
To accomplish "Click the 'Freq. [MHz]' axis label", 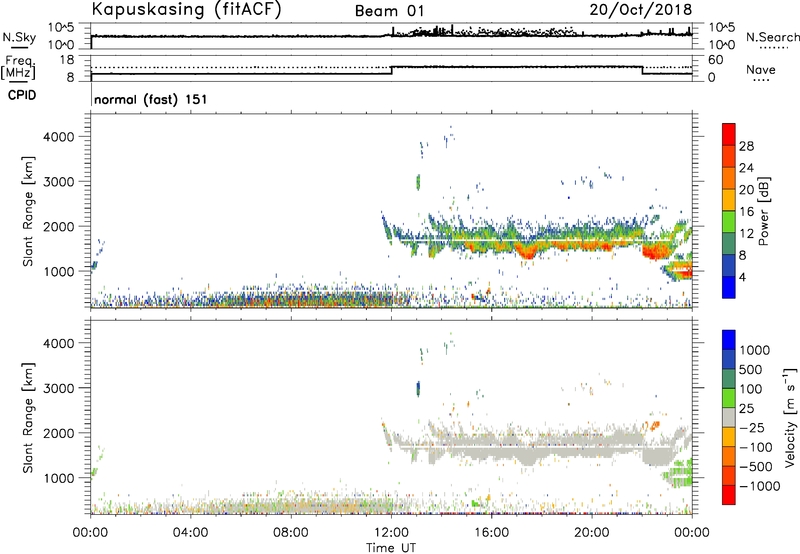I will click(18, 67).
